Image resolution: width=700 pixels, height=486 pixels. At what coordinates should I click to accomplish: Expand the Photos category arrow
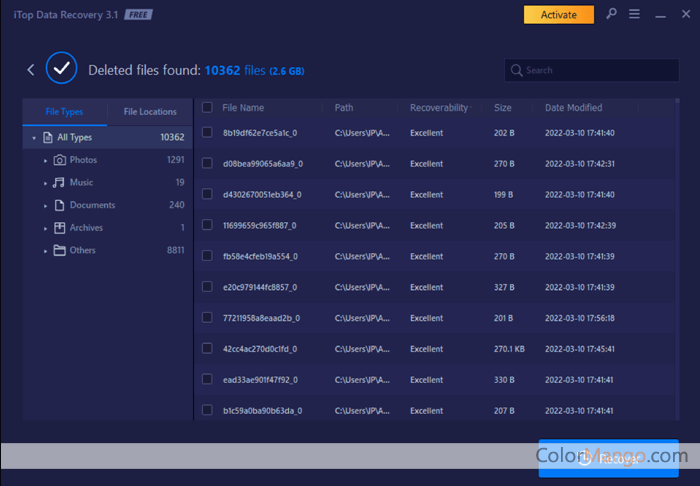pyautogui.click(x=46, y=160)
